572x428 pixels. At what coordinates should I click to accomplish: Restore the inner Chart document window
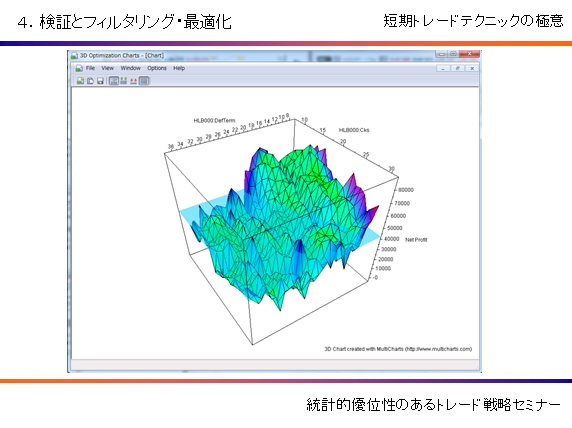click(x=457, y=68)
